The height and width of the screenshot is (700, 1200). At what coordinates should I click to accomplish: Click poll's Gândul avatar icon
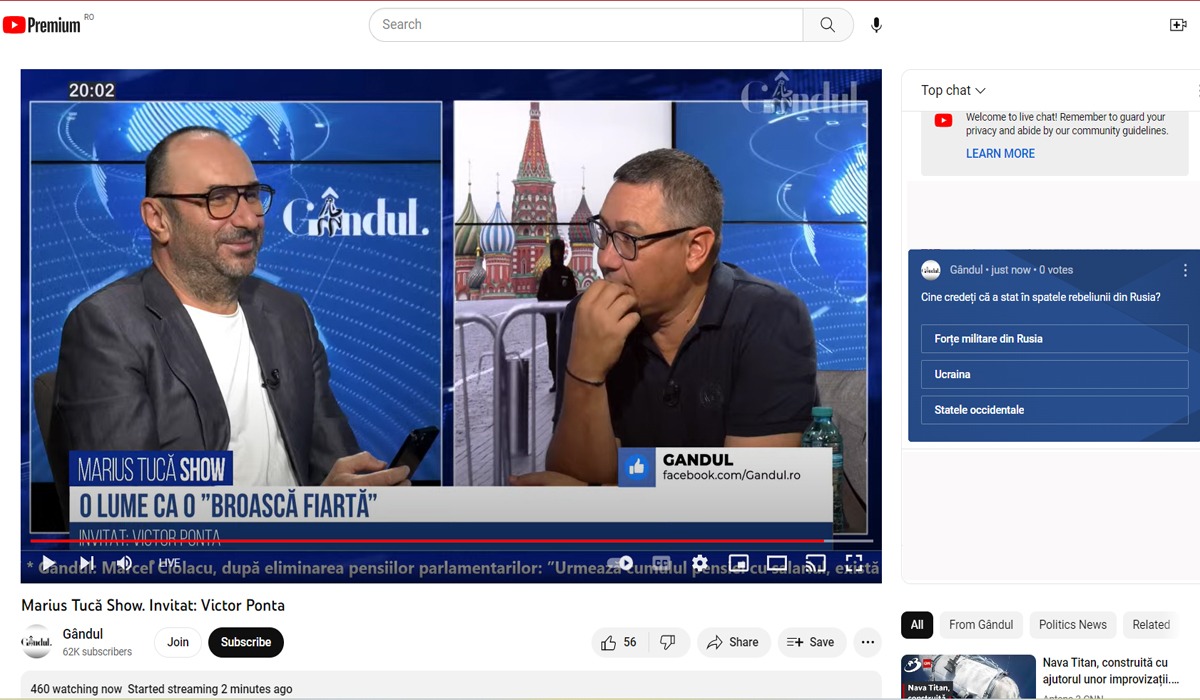tap(931, 270)
